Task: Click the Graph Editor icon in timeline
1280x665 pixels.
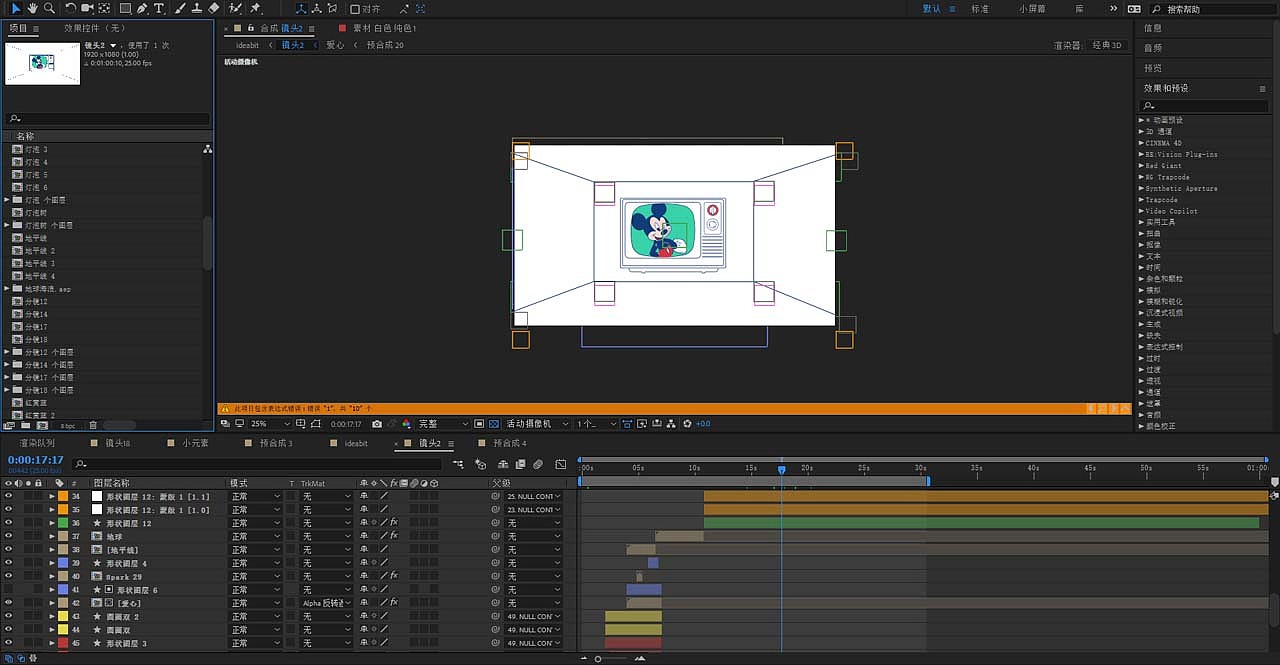Action: coord(560,464)
